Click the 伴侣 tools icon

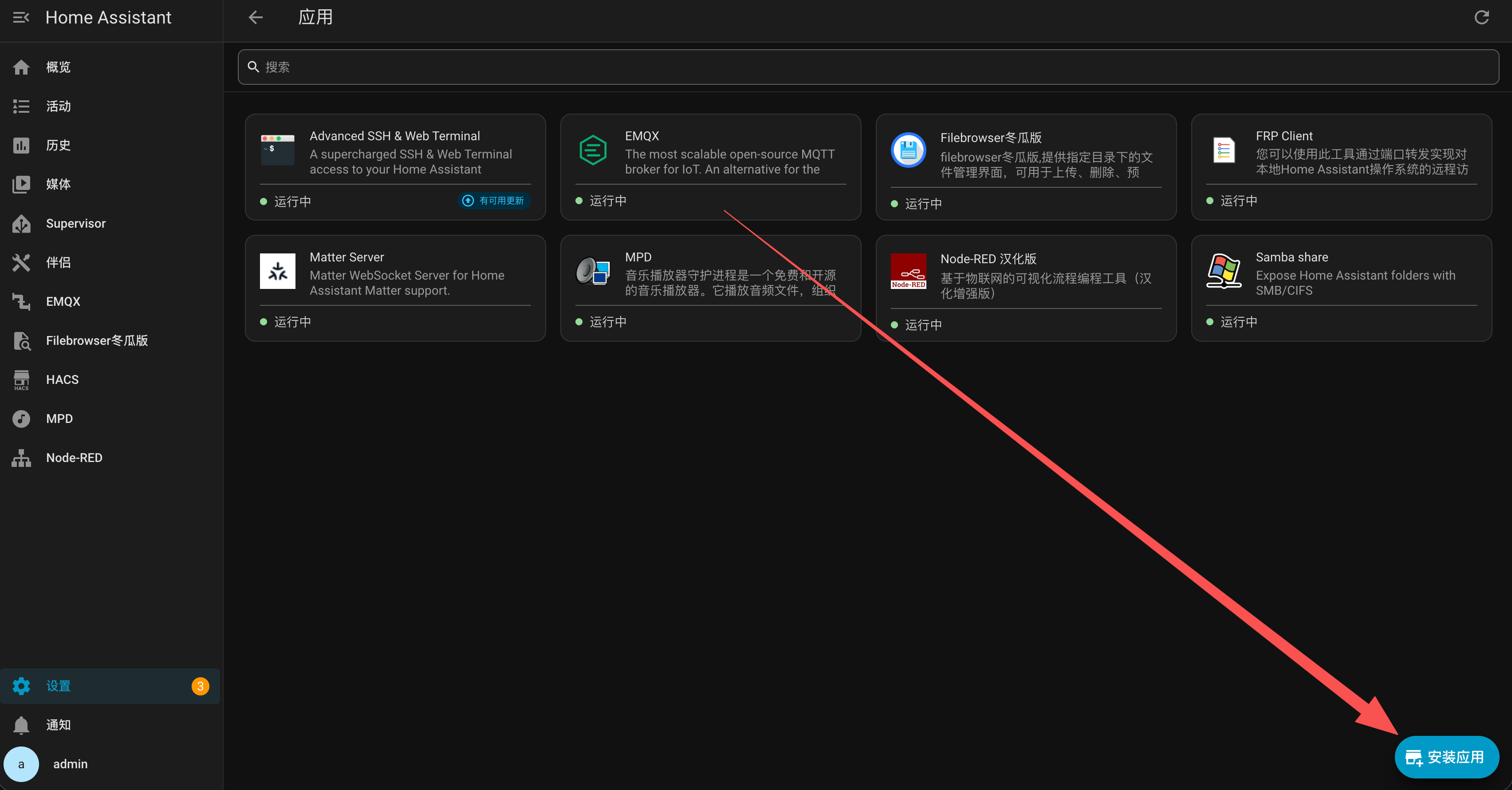point(21,263)
